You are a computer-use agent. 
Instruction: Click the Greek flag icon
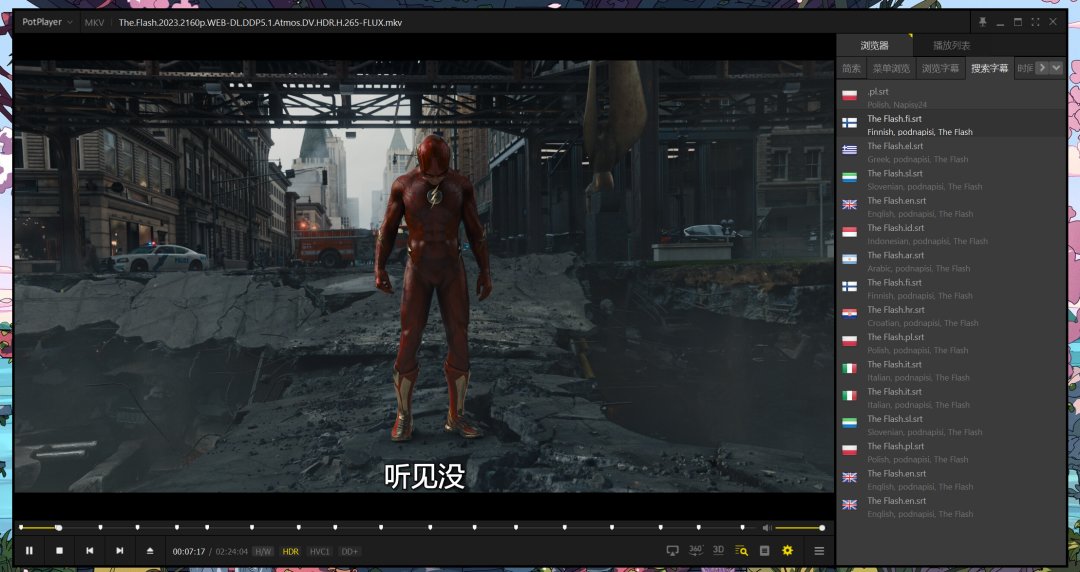point(849,150)
